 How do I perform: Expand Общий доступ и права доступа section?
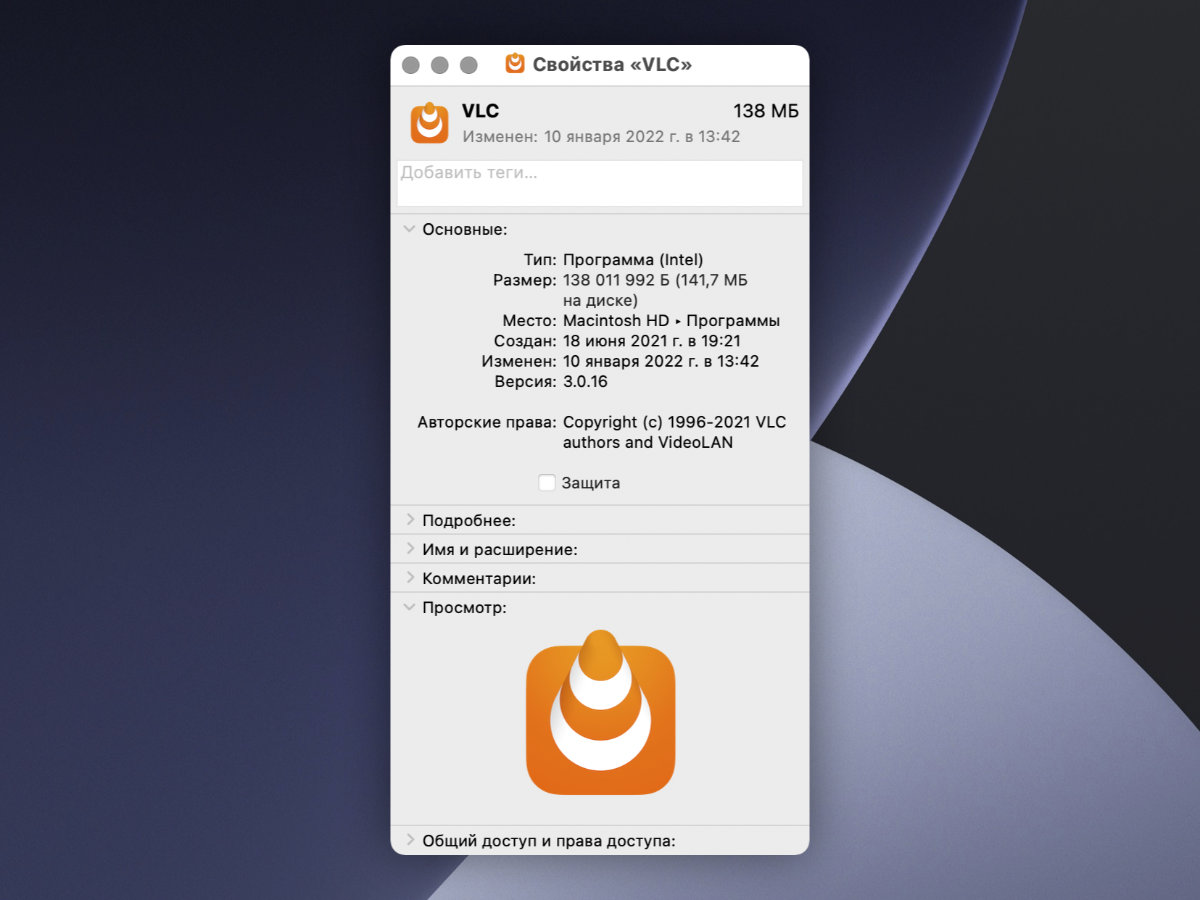pyautogui.click(x=409, y=840)
